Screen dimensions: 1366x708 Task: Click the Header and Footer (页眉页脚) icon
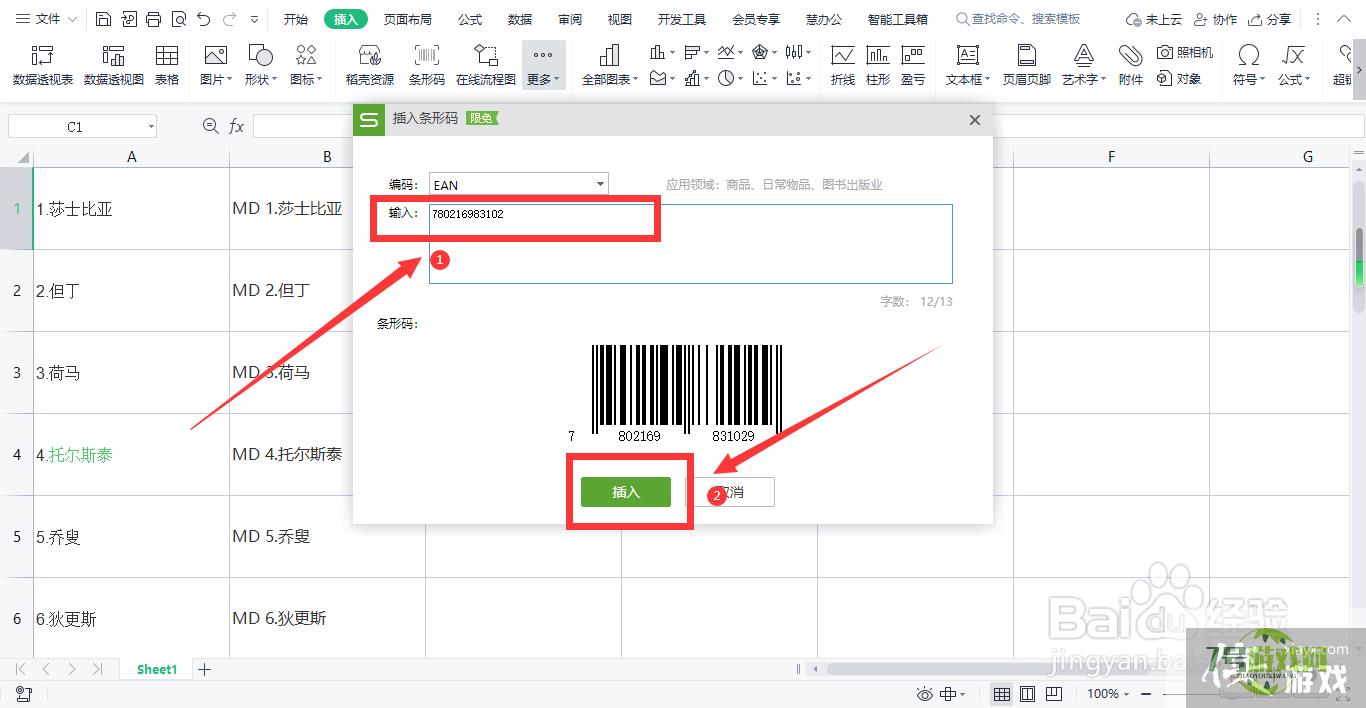1027,65
